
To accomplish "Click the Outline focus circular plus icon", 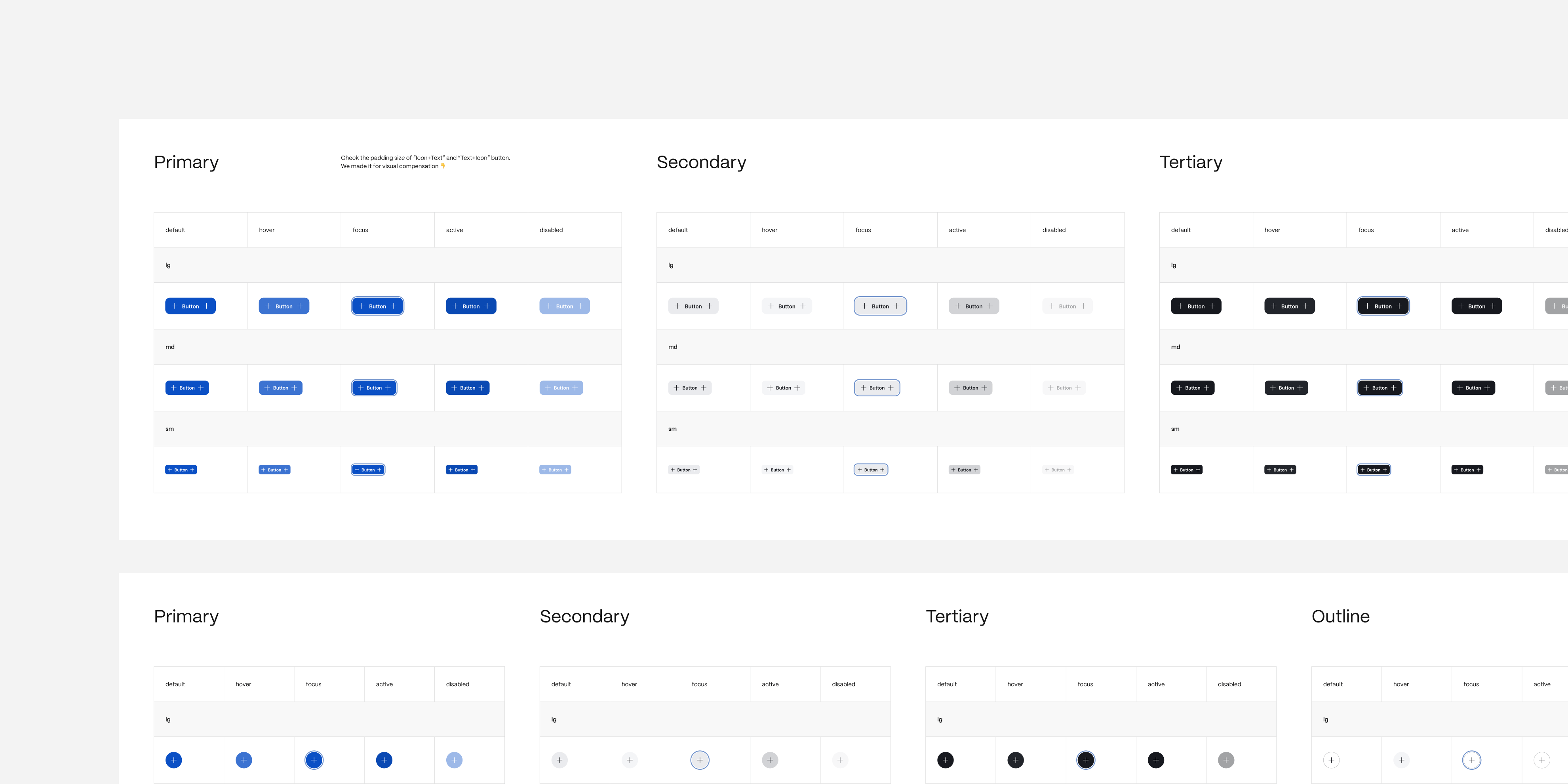I will coord(1471,760).
